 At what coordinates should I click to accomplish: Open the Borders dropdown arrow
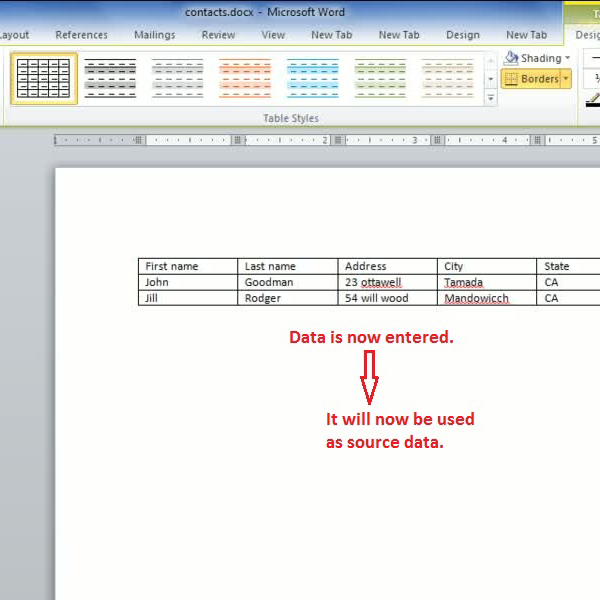click(566, 79)
